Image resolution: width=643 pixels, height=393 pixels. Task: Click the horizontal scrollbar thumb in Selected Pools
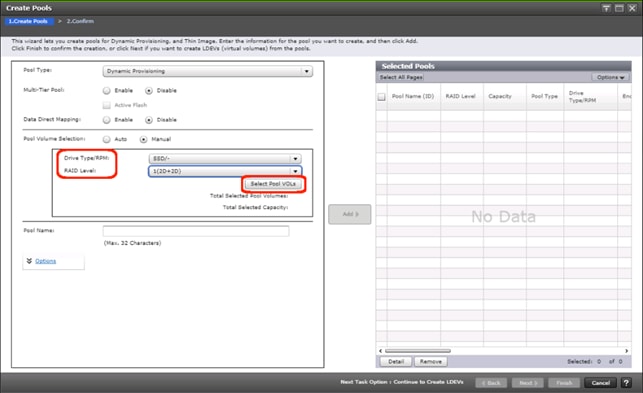(x=417, y=351)
